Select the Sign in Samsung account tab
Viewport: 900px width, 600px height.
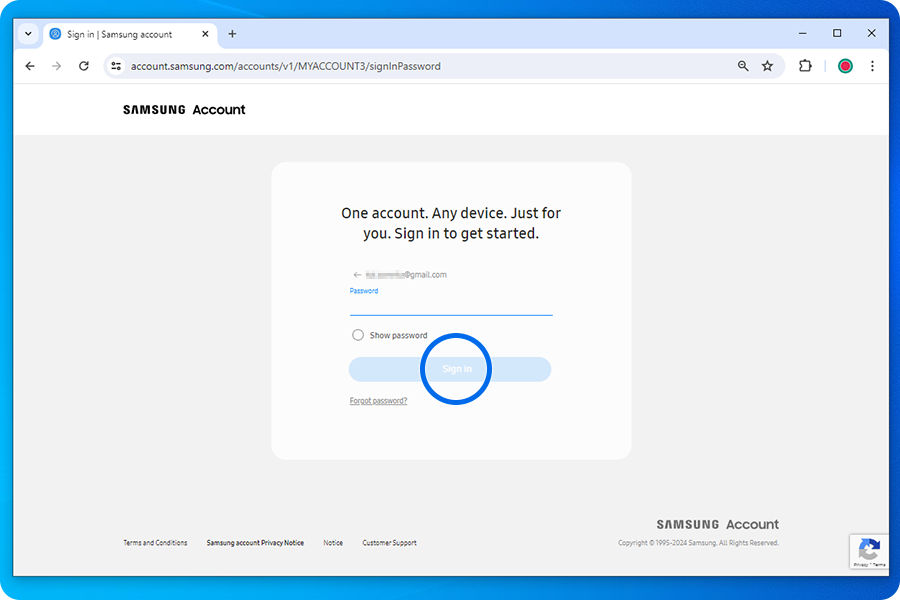tap(120, 33)
